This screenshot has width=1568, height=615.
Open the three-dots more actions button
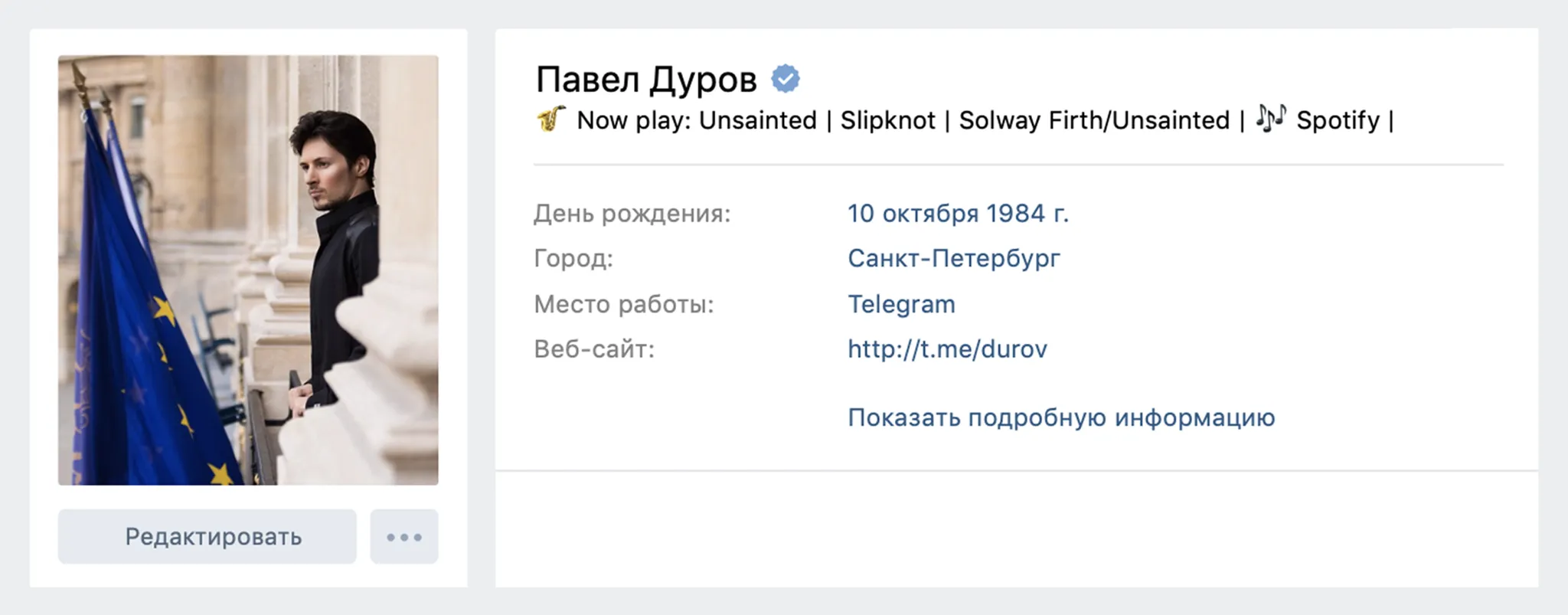[404, 537]
